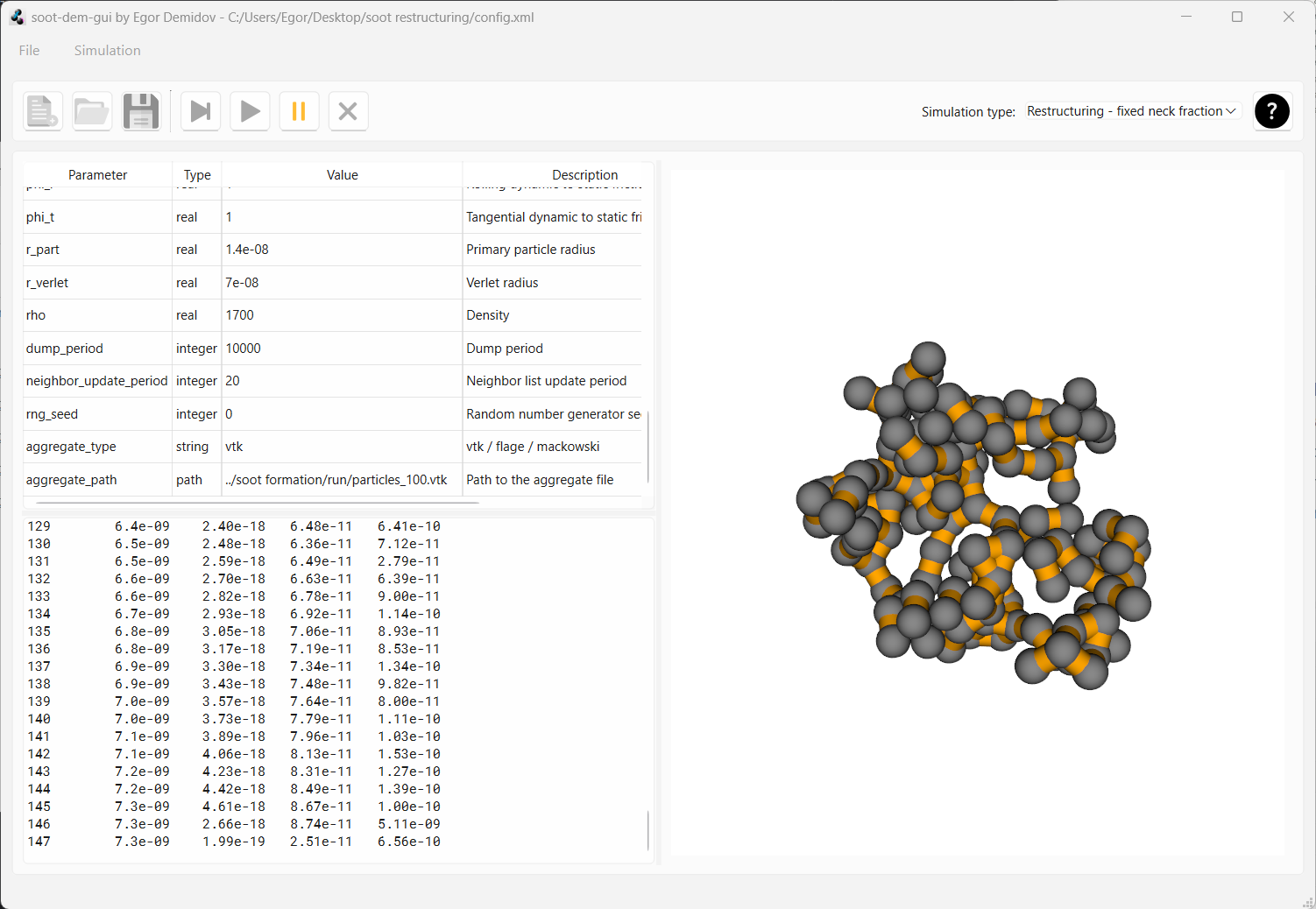Click value 5.11e-09 in log line 146
The image size is (1316, 909).
tap(409, 824)
